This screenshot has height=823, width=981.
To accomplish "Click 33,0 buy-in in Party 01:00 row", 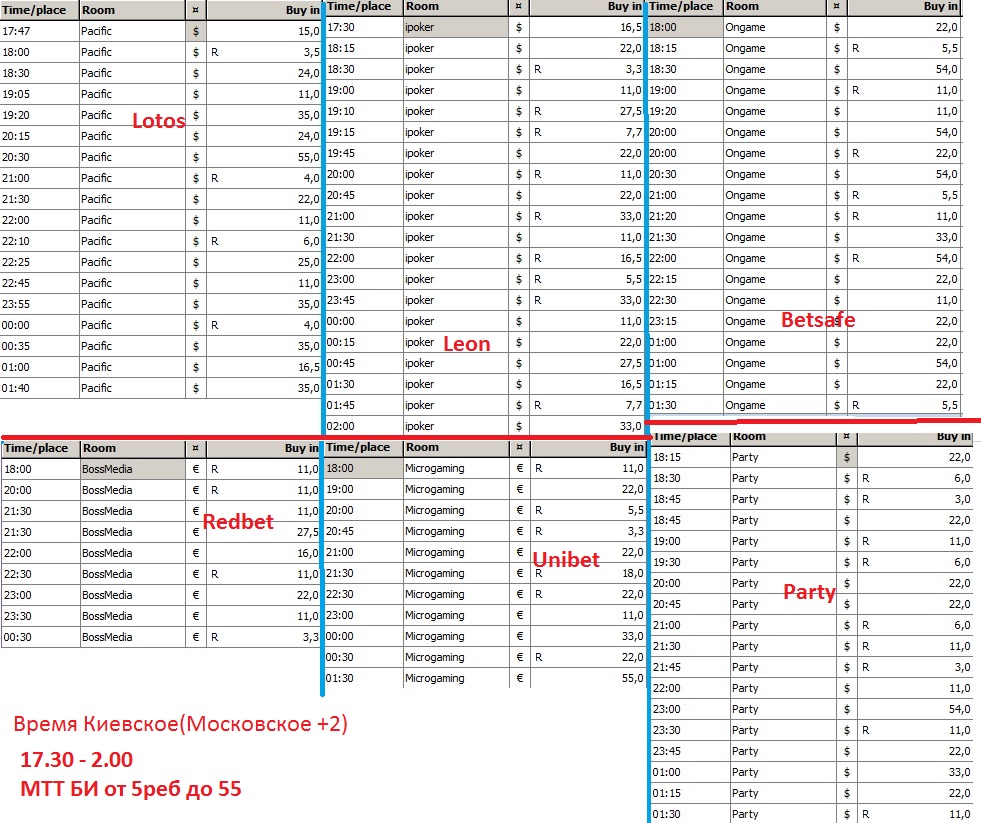I will click(x=914, y=772).
